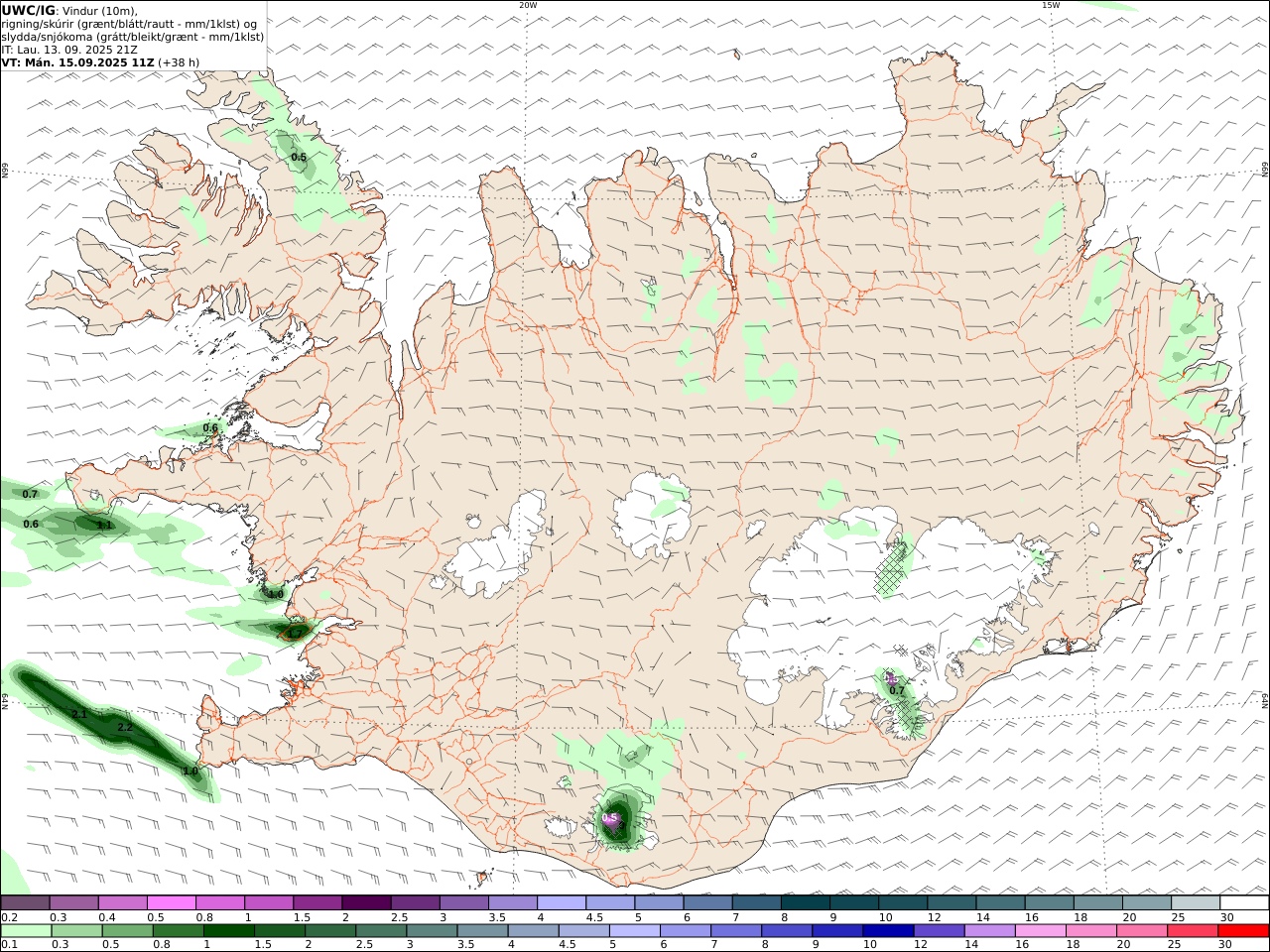Select the bright magenta 0.5 swatch in upper legend row
The height and width of the screenshot is (952, 1270).
pyautogui.click(x=171, y=902)
